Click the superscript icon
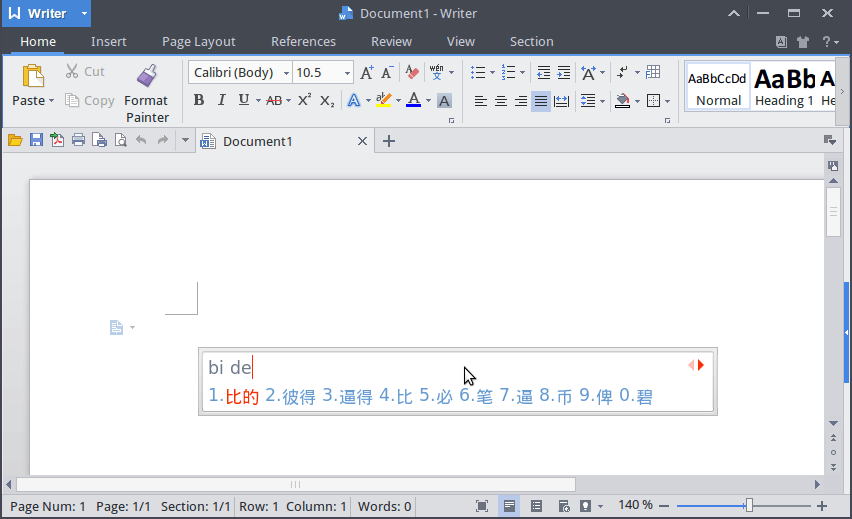The image size is (852, 519). coord(304,100)
